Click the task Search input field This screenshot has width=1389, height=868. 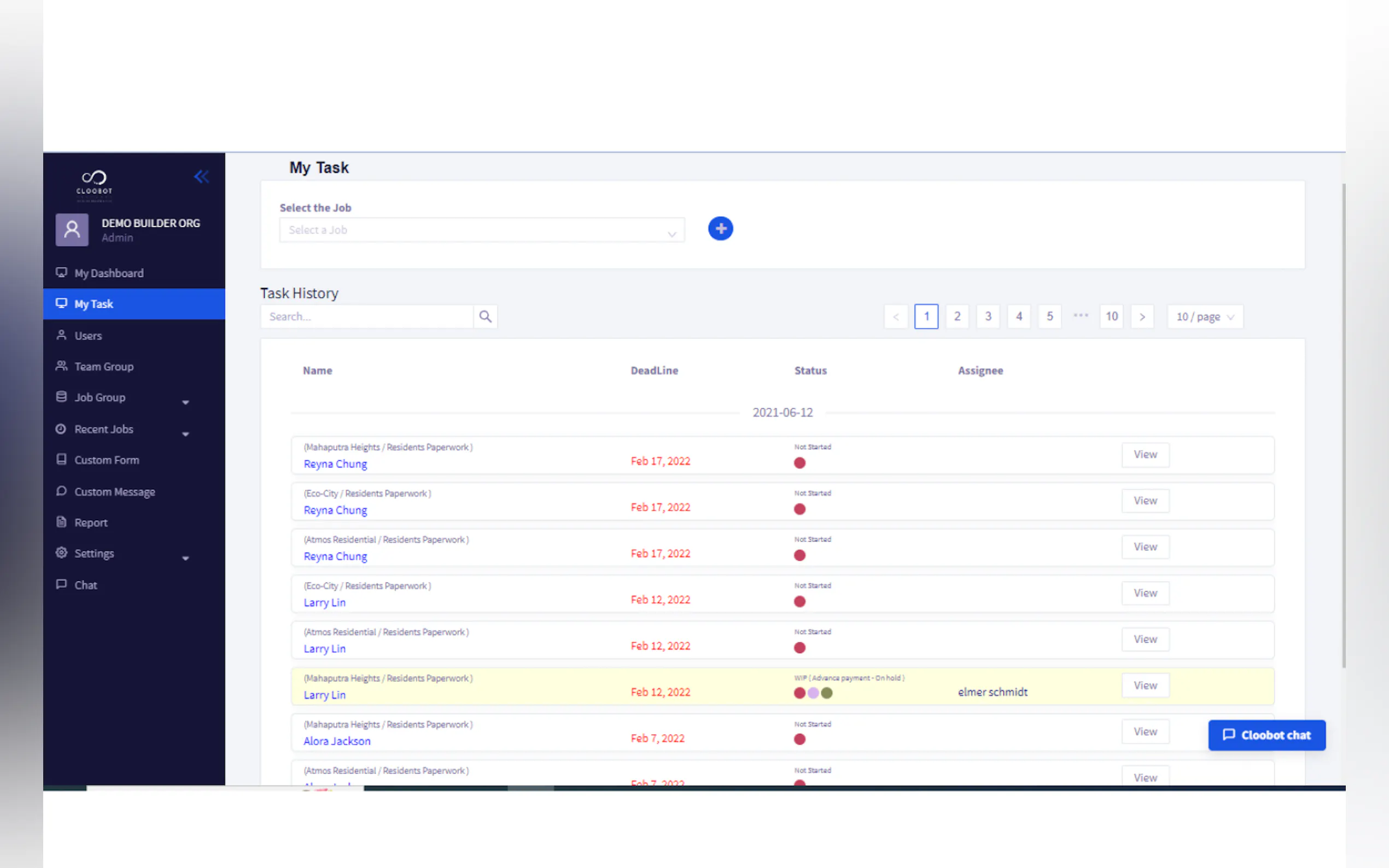367,316
